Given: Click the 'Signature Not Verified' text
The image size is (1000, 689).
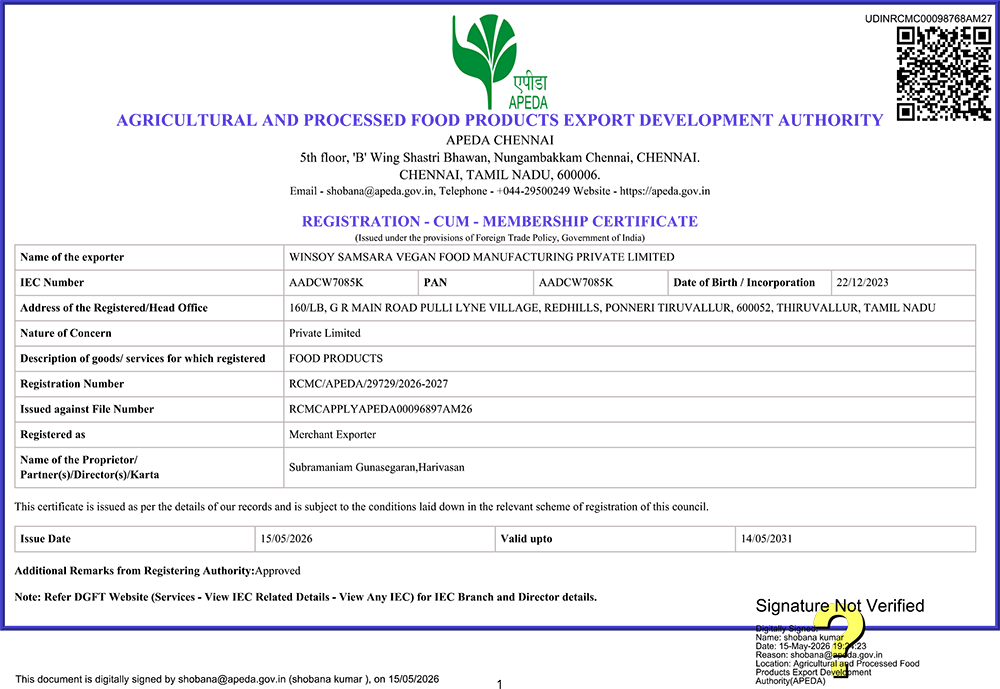Looking at the screenshot, I should (839, 605).
